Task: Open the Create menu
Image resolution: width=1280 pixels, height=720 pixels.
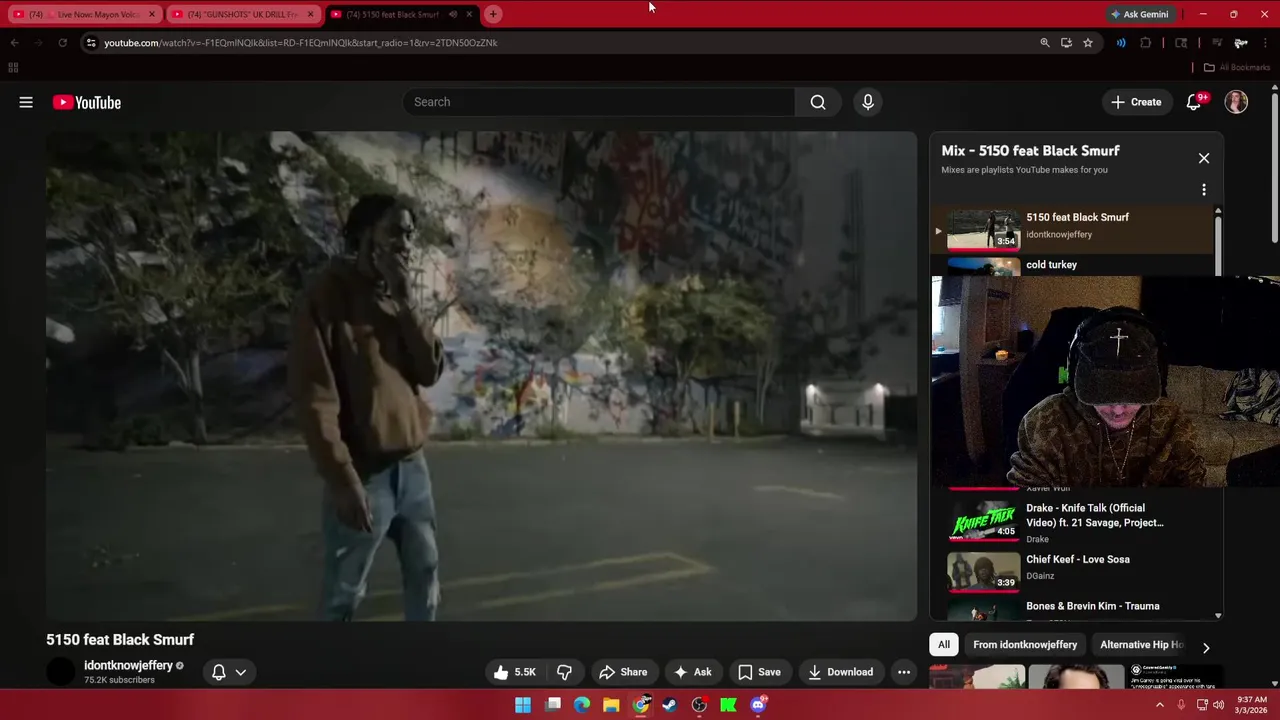Action: point(1136,102)
